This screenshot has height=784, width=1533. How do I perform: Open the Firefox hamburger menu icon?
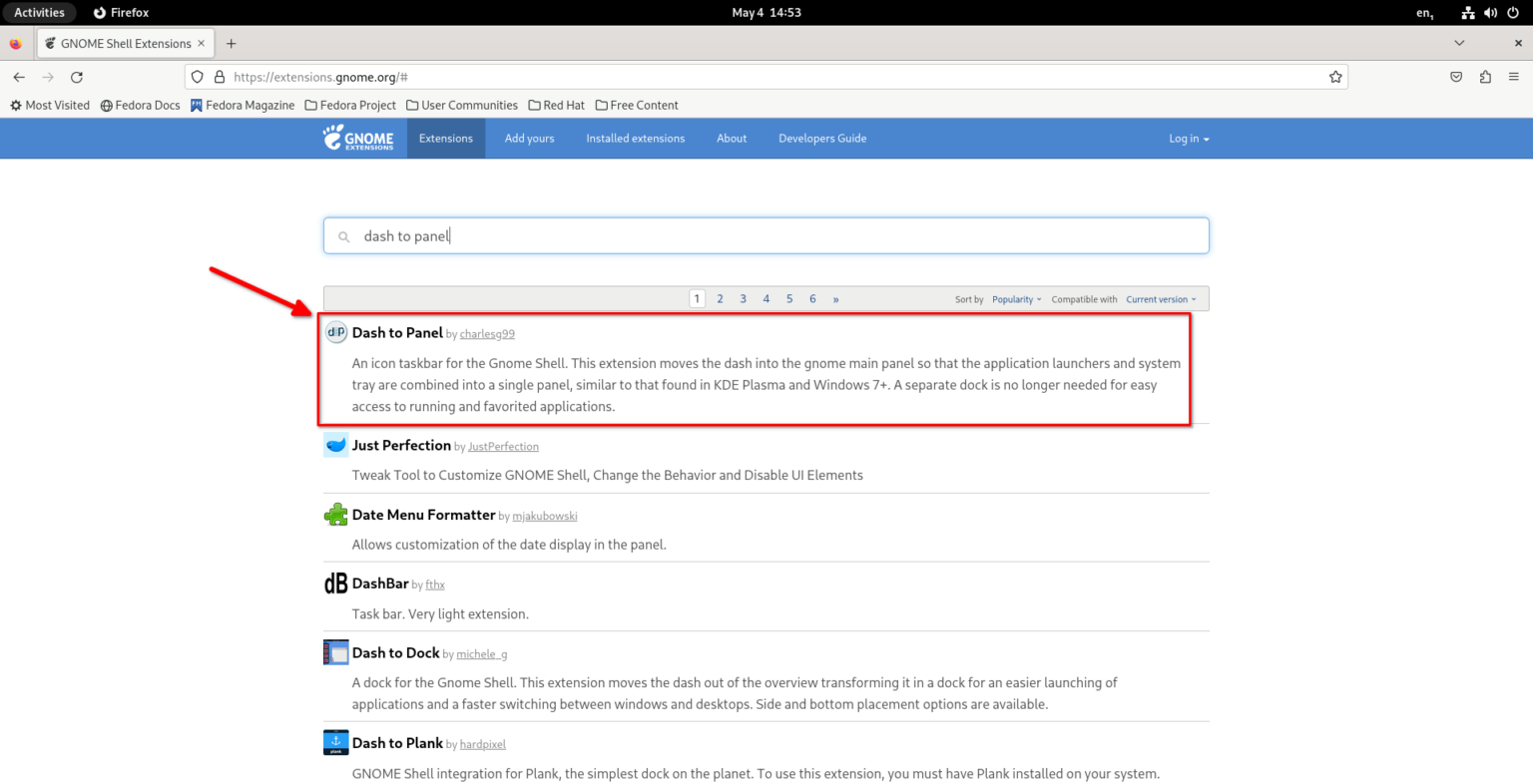pyautogui.click(x=1513, y=77)
